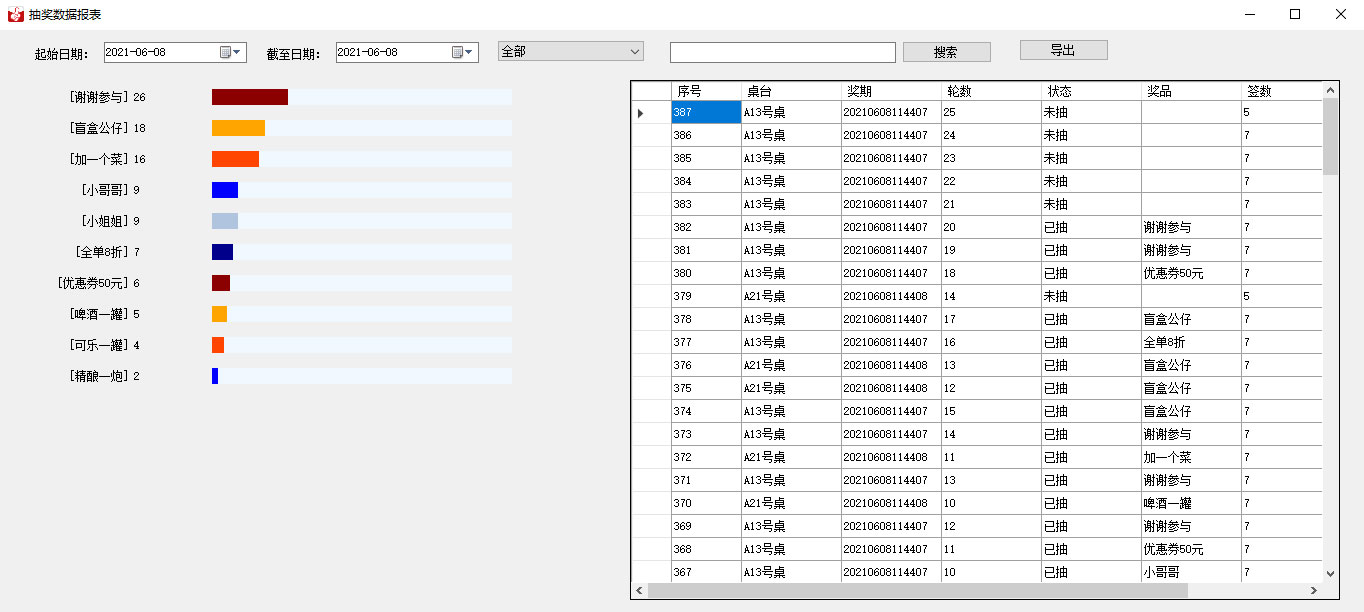Click the 导出 export button
Screen dimensions: 1364x612
click(1063, 50)
